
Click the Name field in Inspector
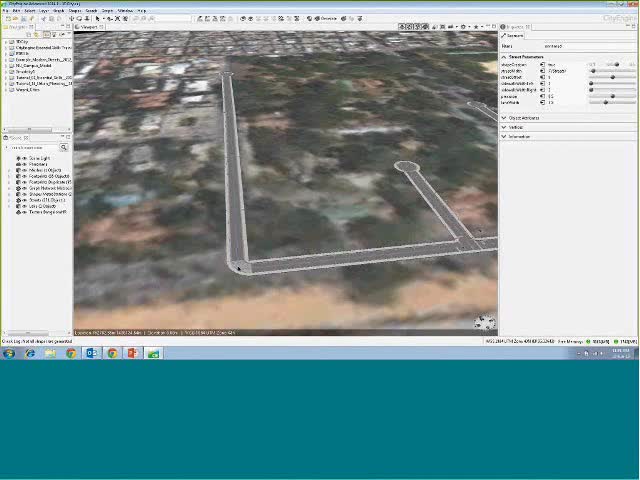589,46
